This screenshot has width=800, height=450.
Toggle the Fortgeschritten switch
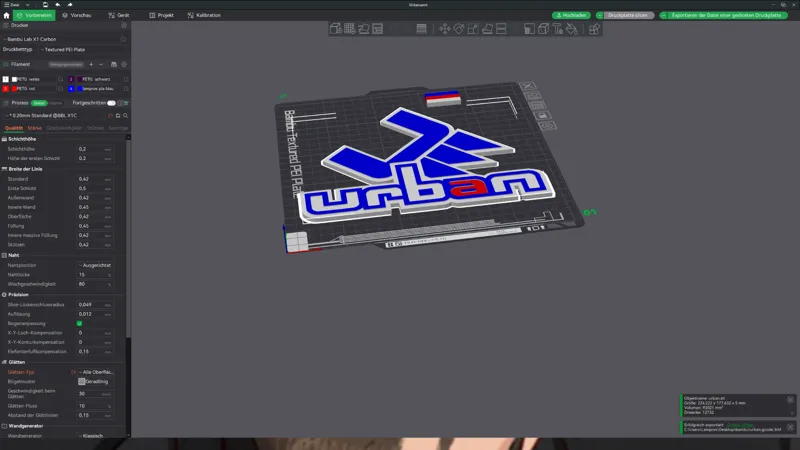(111, 103)
